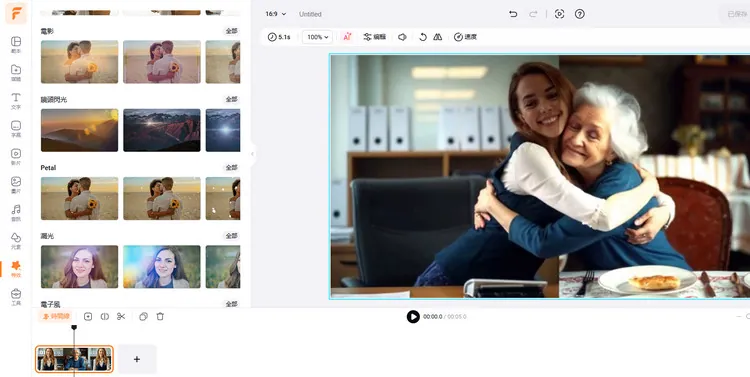Click the screen record icon in the top bar

coord(559,14)
